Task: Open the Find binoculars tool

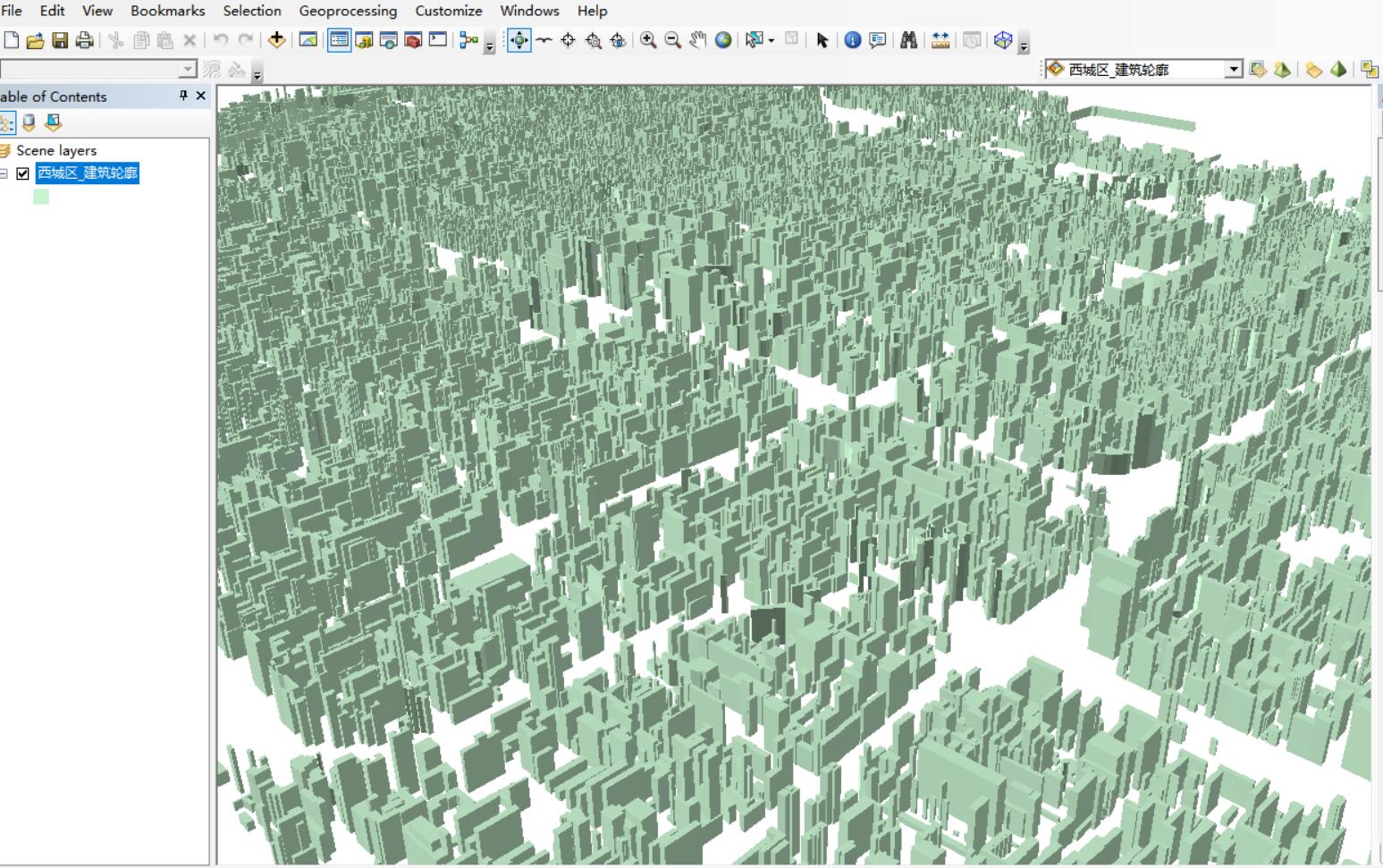Action: 908,40
